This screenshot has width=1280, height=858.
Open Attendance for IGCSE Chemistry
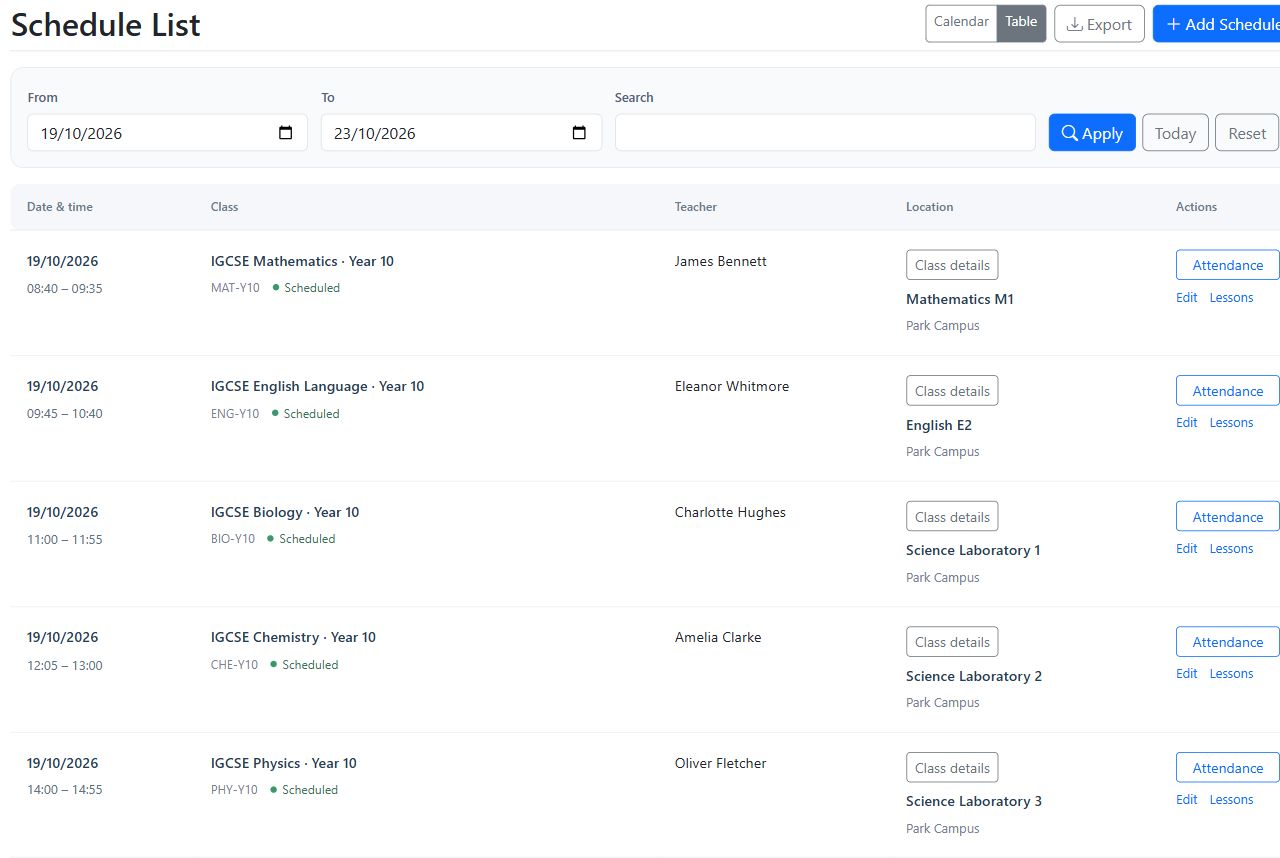click(1227, 642)
